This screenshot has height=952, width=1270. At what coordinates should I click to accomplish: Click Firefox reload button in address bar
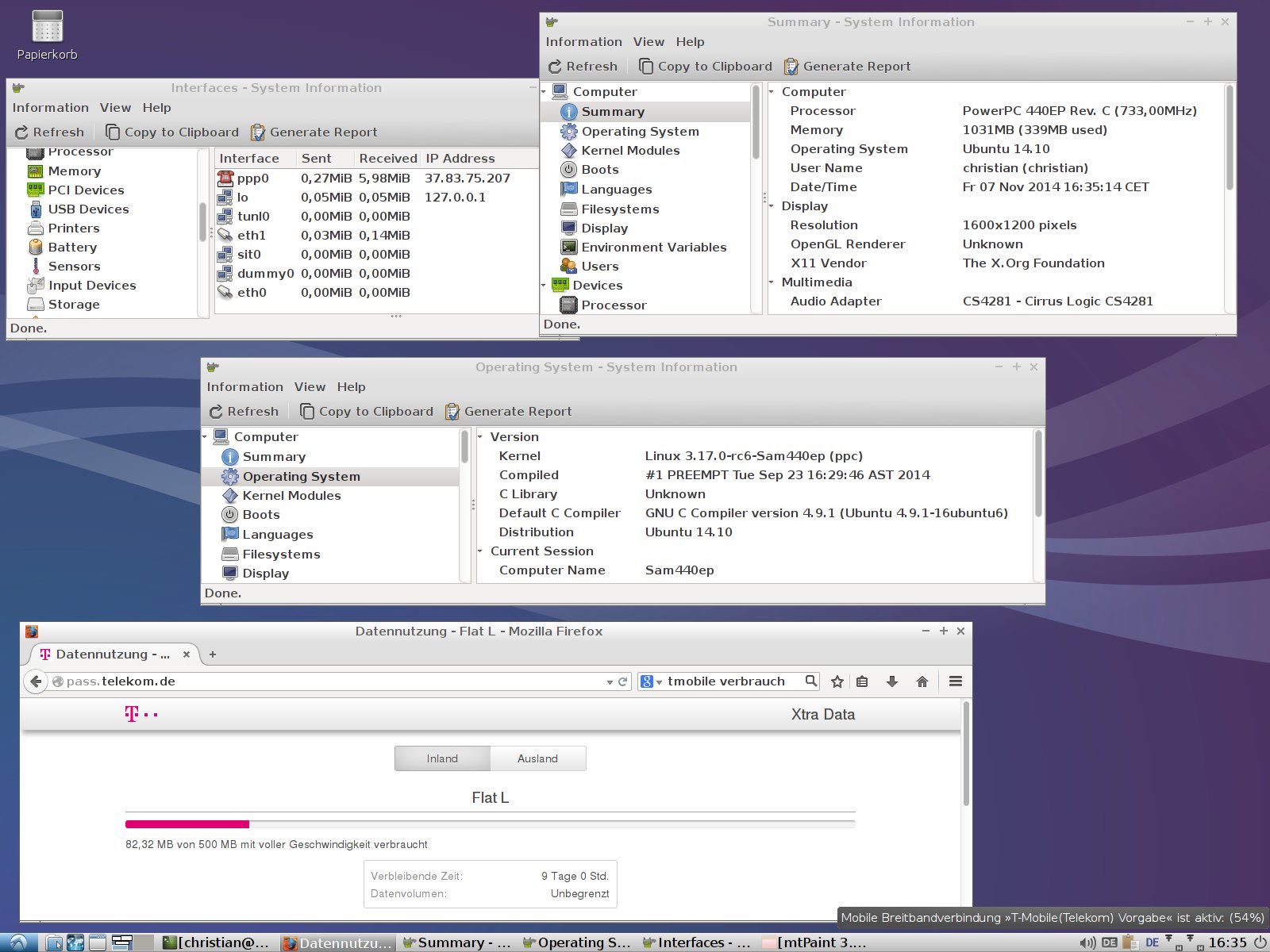(x=623, y=681)
